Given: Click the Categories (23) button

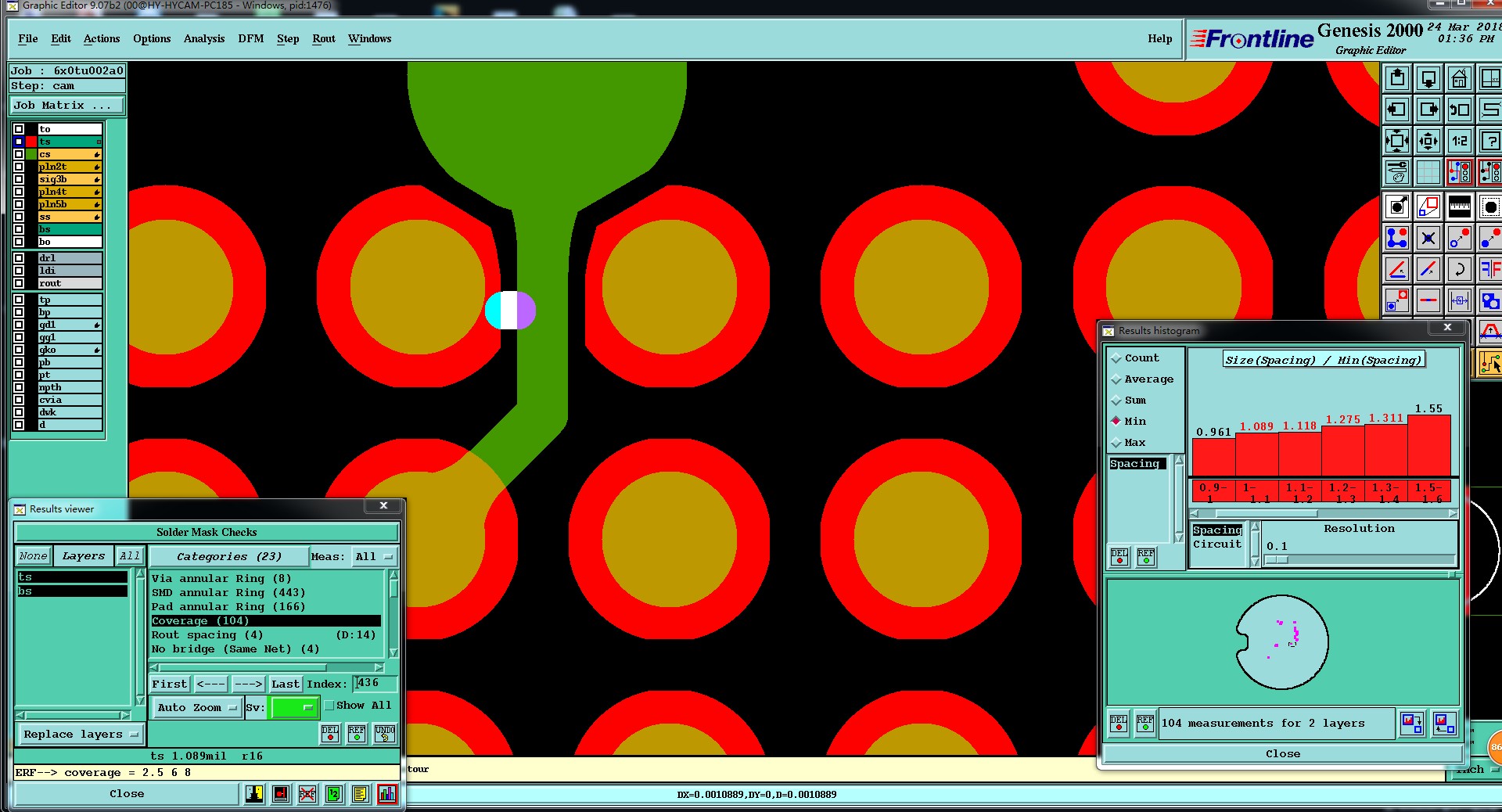Looking at the screenshot, I should coord(228,557).
